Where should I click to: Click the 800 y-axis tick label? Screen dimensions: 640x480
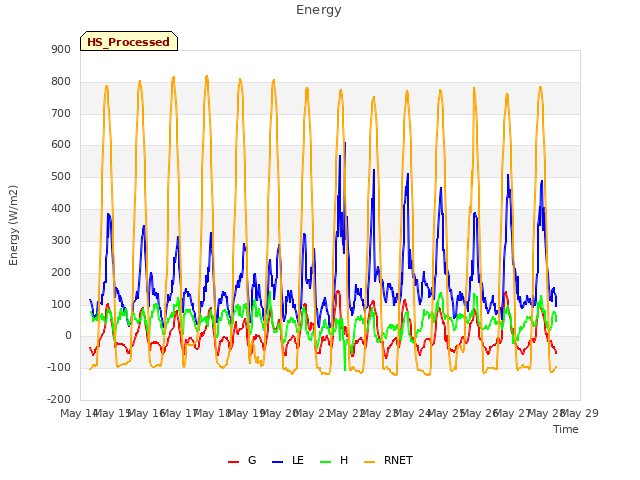click(61, 82)
